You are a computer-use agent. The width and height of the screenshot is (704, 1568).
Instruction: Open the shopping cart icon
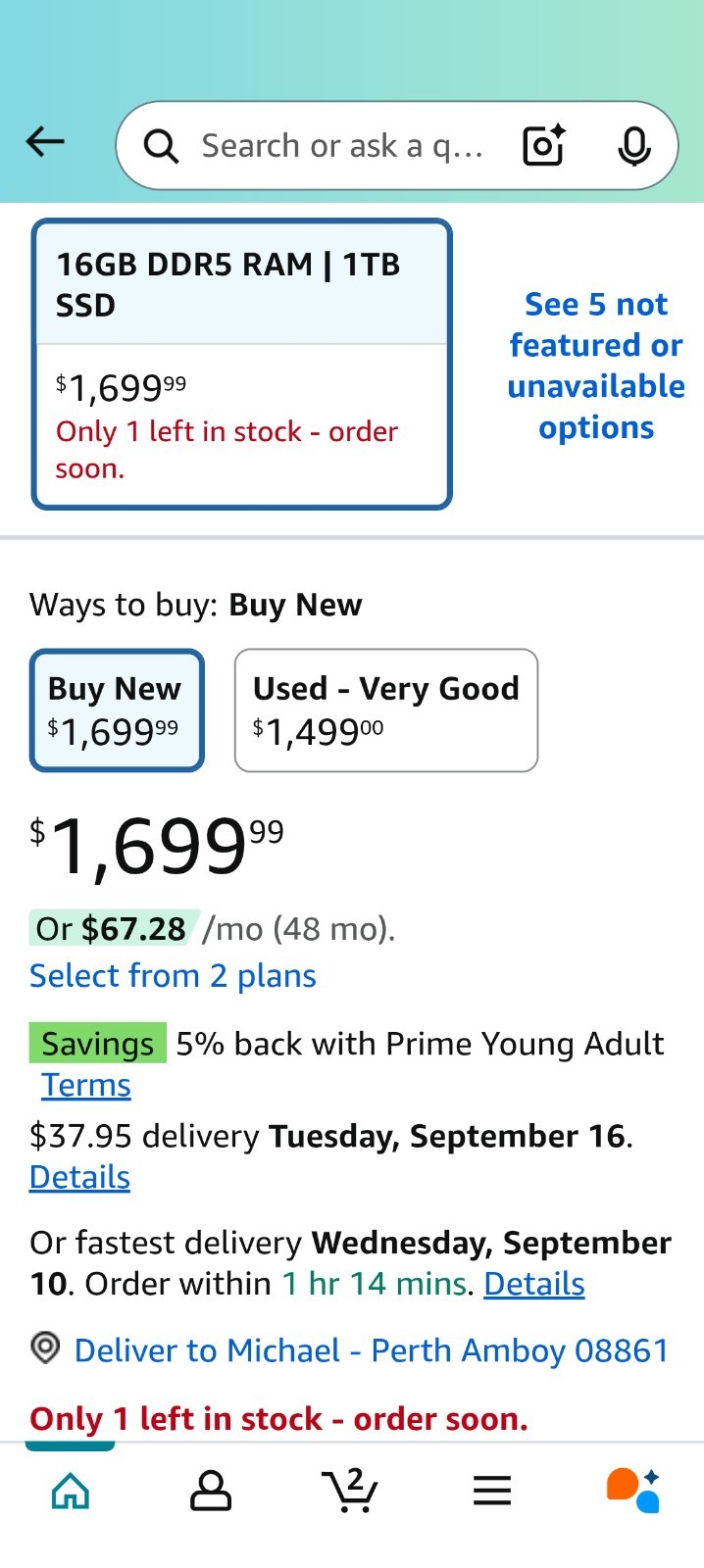(350, 1491)
